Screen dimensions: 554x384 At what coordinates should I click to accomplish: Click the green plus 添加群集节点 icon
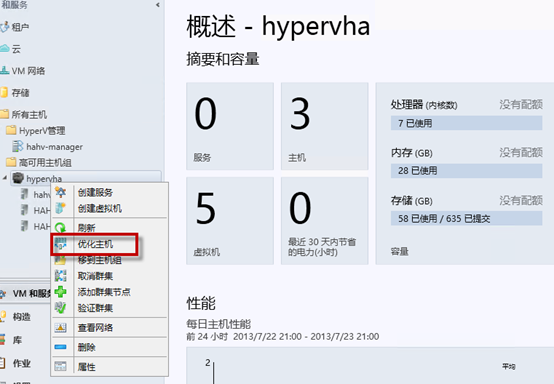click(x=60, y=292)
